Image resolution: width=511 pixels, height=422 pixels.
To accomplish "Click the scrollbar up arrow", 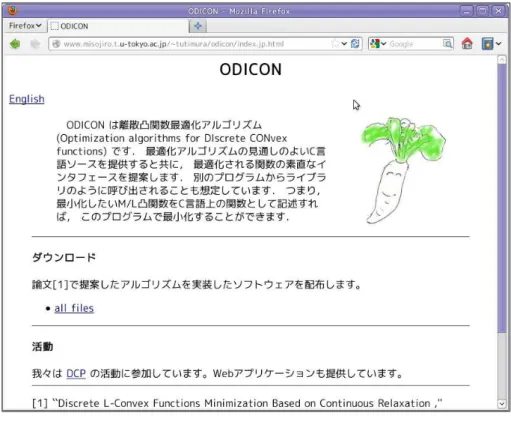I will pyautogui.click(x=502, y=60).
